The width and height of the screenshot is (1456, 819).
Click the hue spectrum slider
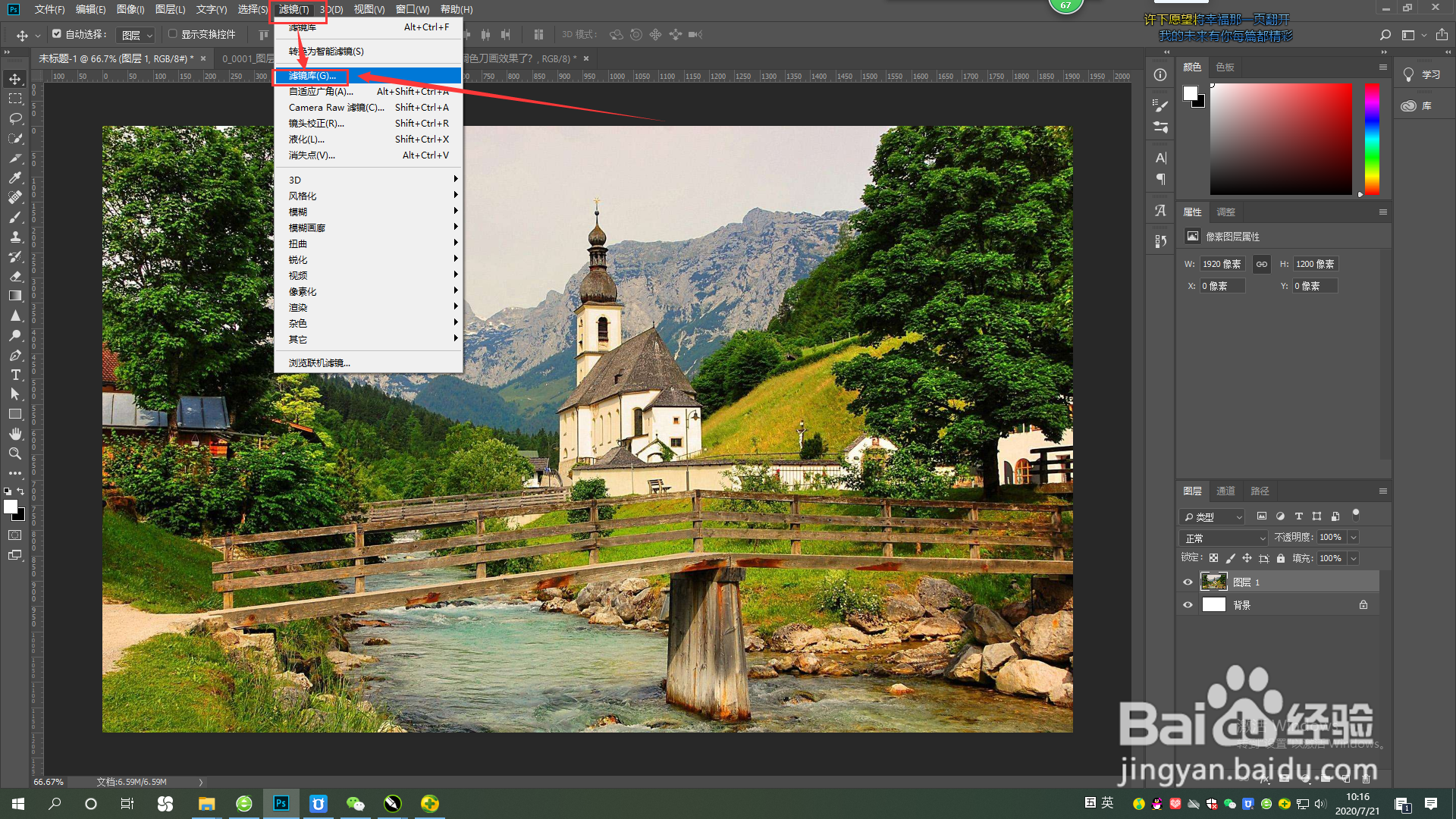(x=1372, y=139)
